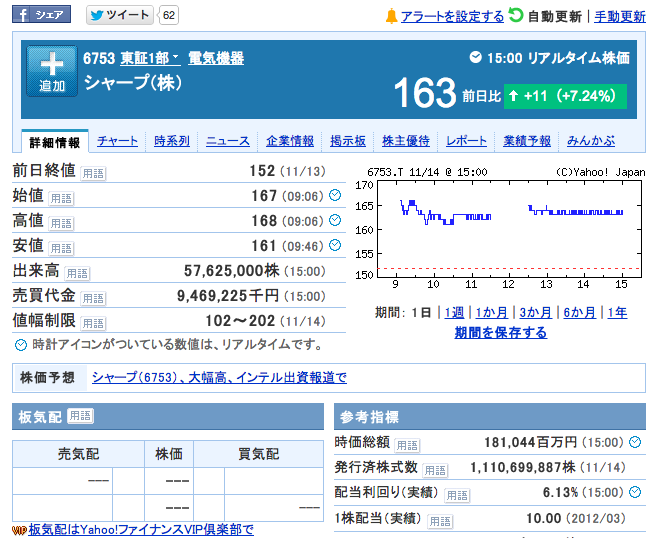The image size is (650, 538).
Task: Click the 57,625,000株 volume value
Action: point(232,271)
